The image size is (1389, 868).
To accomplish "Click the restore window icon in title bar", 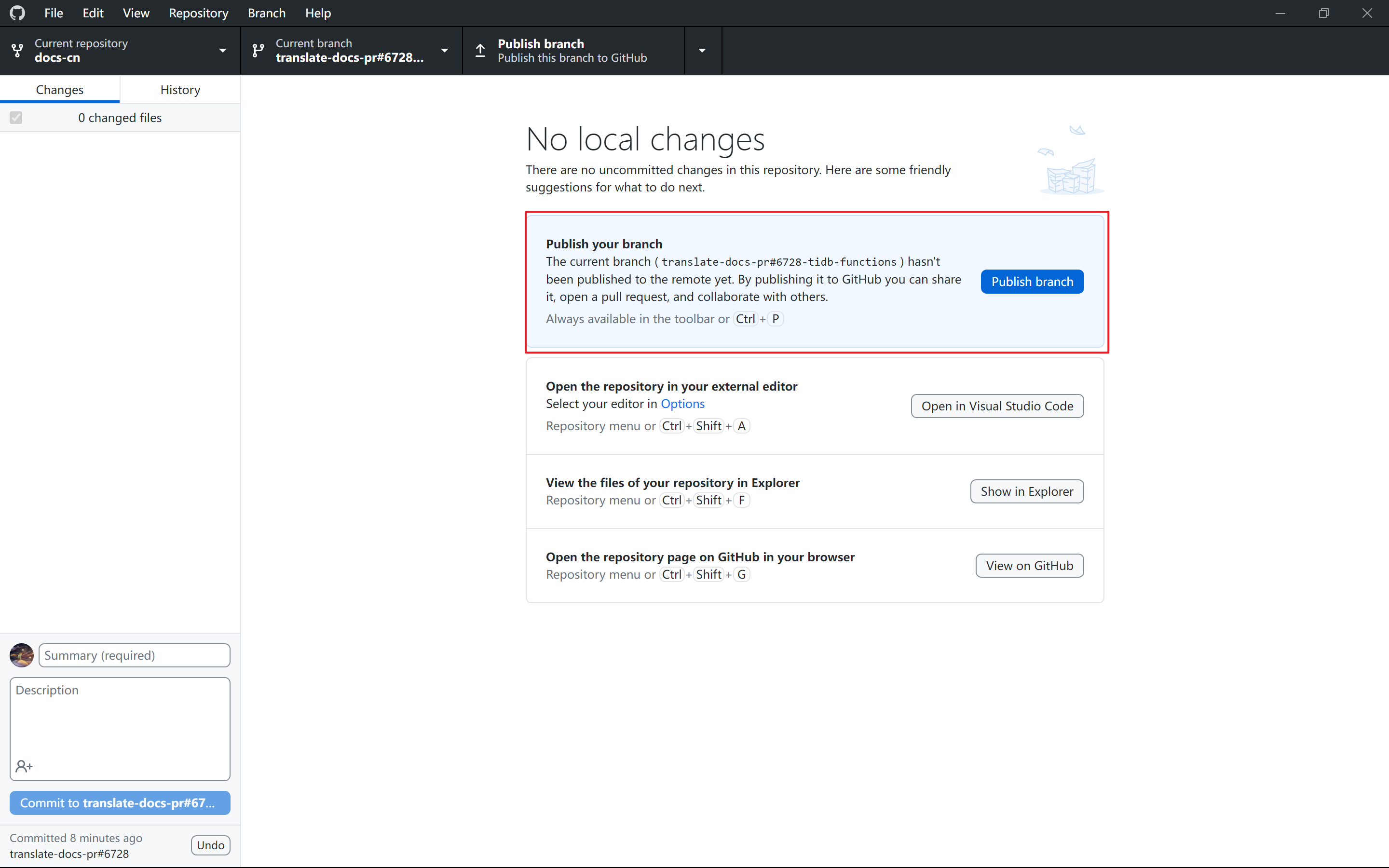I will pos(1323,13).
